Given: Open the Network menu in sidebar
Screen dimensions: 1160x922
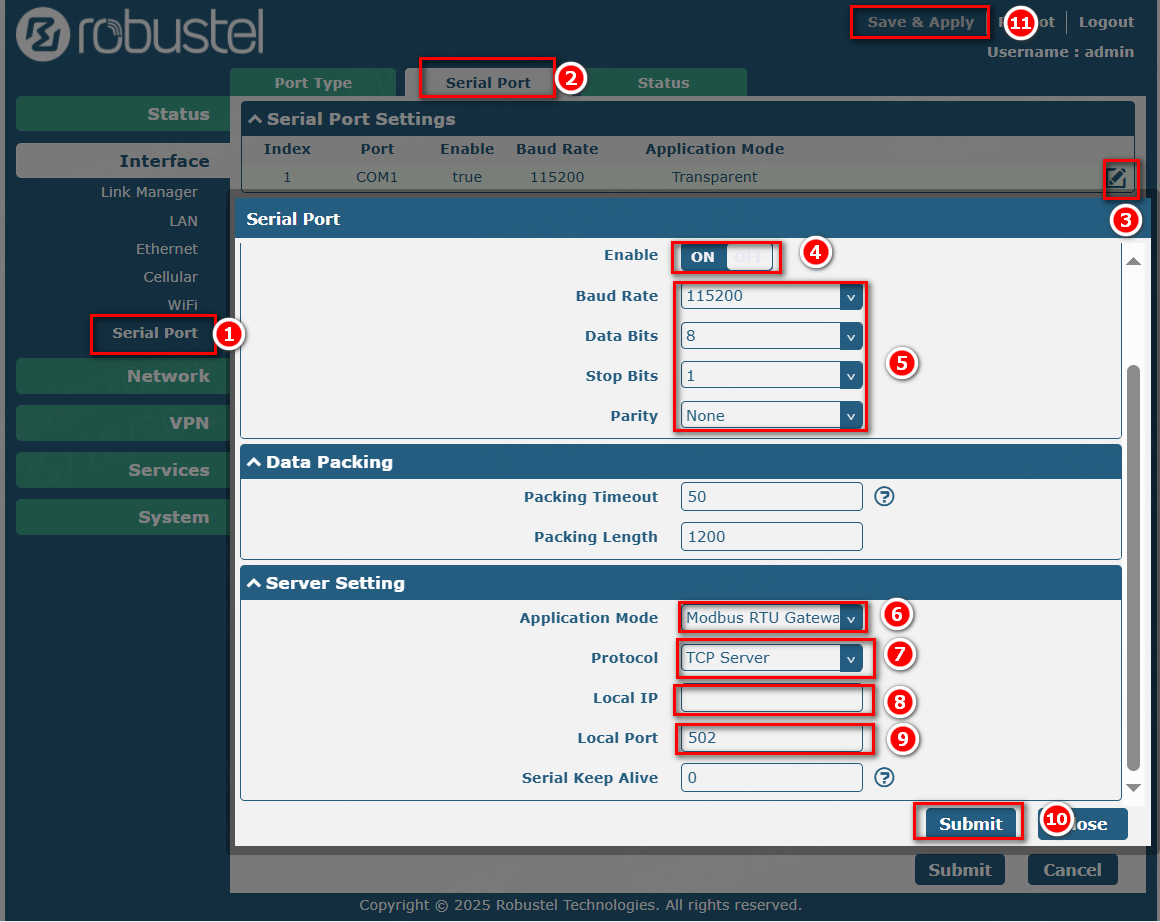Looking at the screenshot, I should [x=168, y=376].
